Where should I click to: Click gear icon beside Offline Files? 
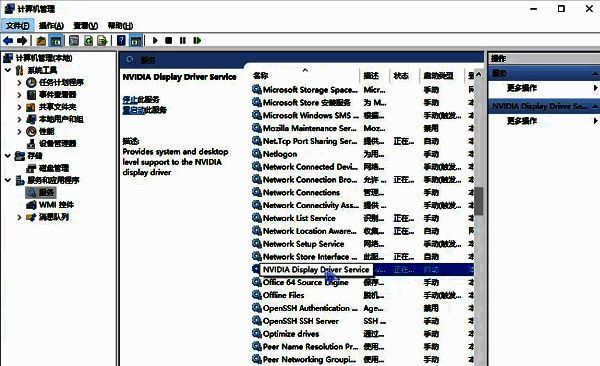[256, 295]
